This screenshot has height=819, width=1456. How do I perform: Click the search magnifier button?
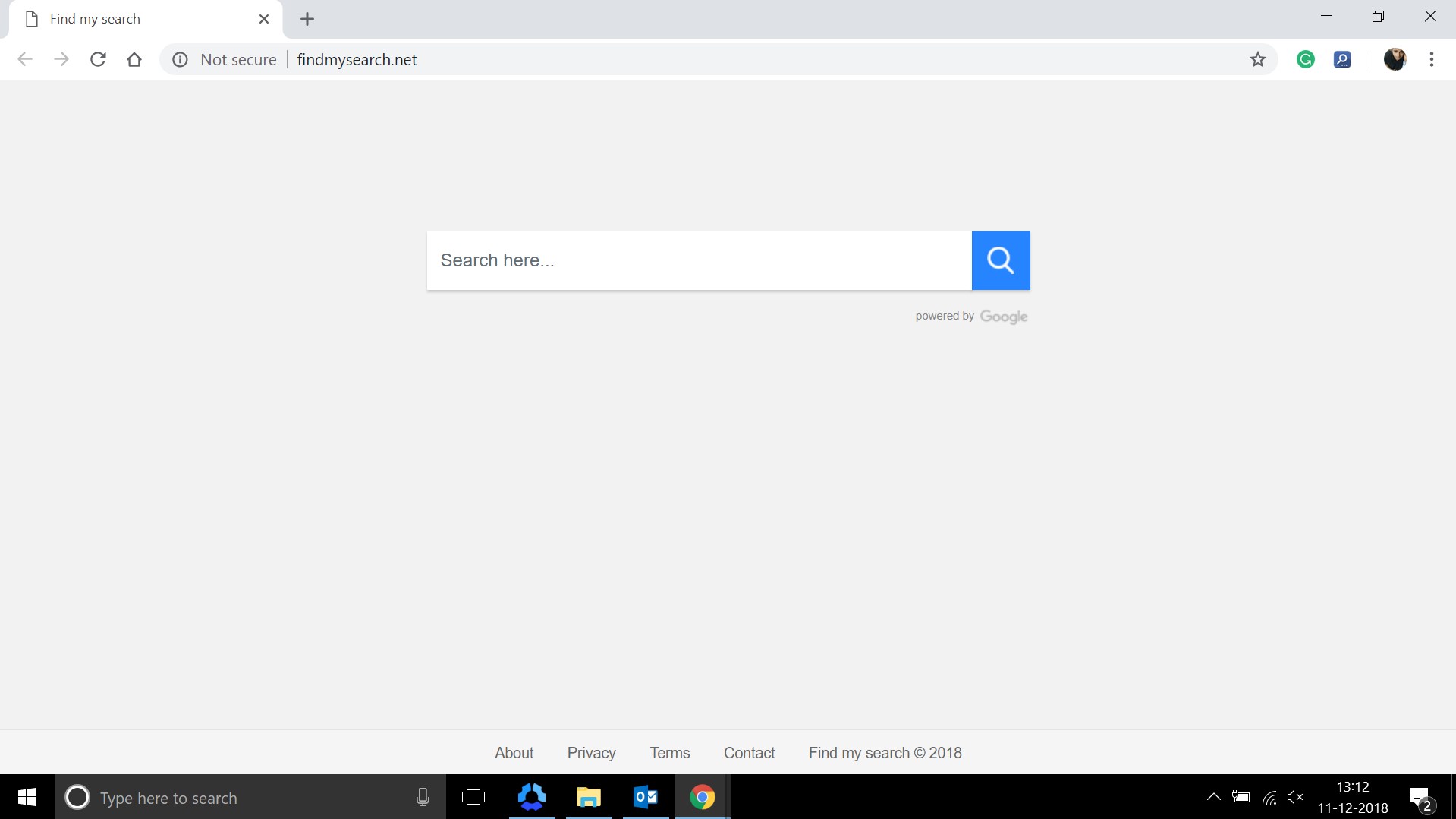pyautogui.click(x=1000, y=260)
